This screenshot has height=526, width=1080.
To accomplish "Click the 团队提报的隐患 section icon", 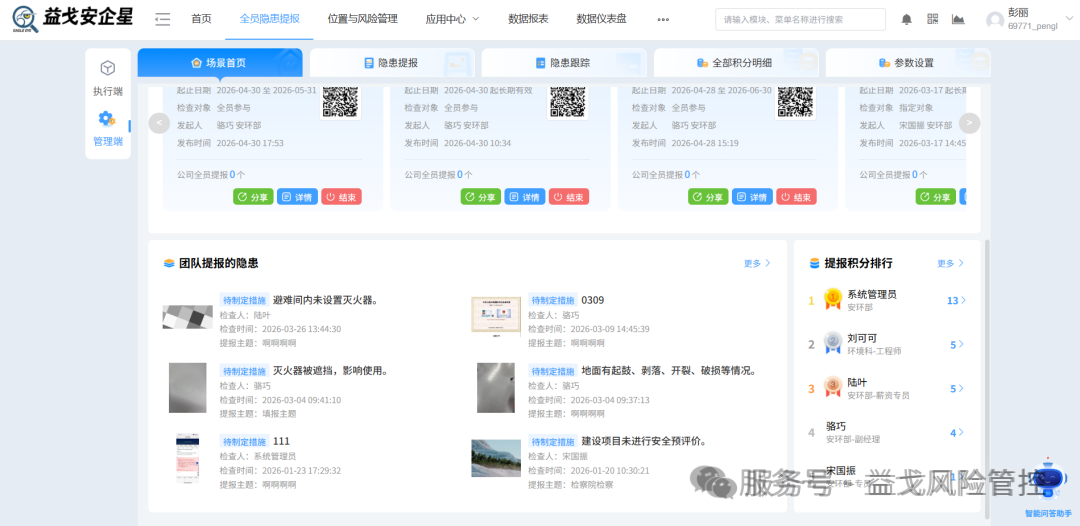I will tap(169, 264).
